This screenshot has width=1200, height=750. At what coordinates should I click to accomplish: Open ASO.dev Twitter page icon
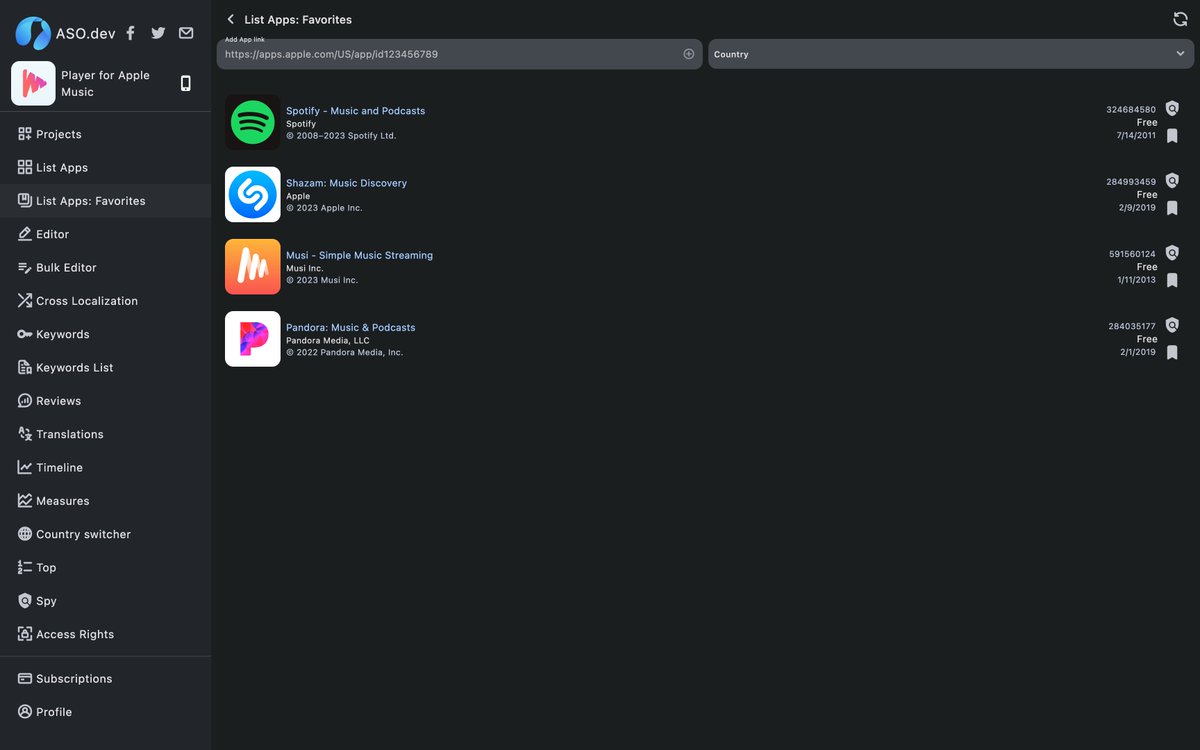pos(158,33)
